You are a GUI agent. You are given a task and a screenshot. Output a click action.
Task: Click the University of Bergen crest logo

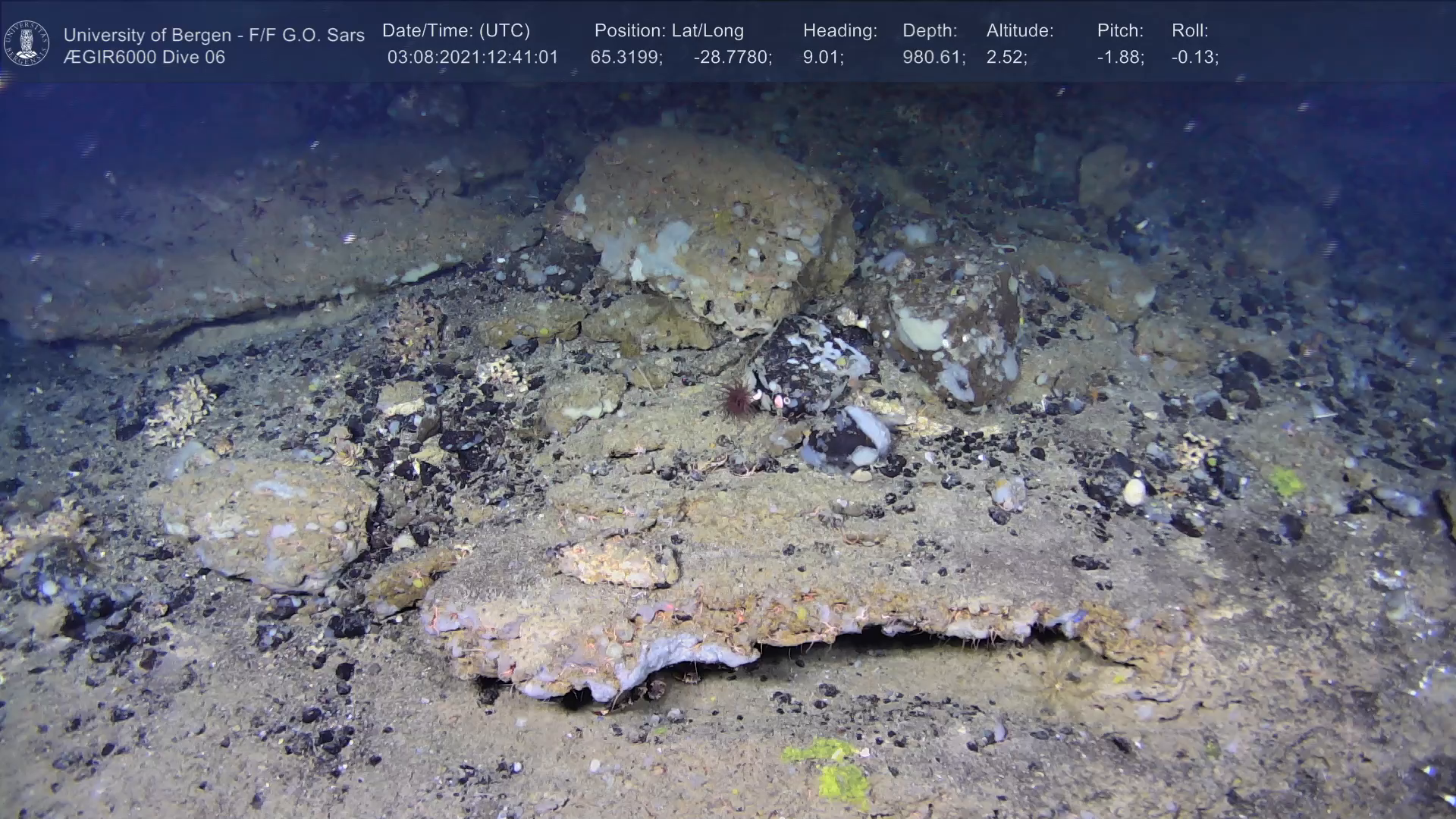(27, 43)
